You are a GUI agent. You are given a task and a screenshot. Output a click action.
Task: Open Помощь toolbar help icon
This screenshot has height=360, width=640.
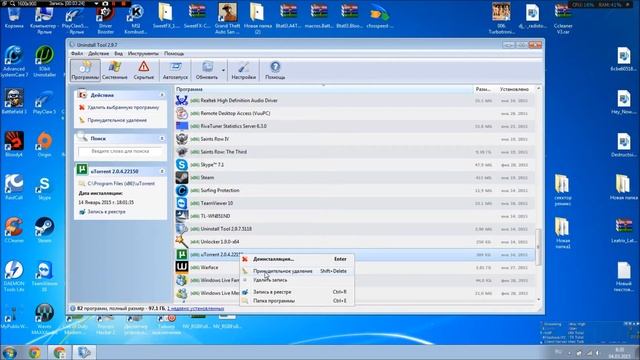(275, 70)
